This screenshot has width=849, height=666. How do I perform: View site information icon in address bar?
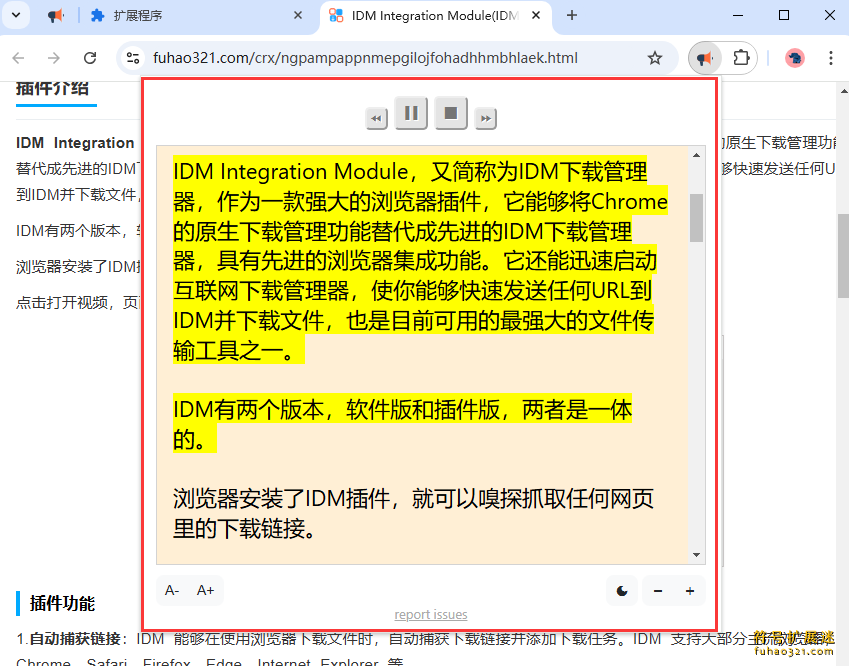tap(133, 58)
